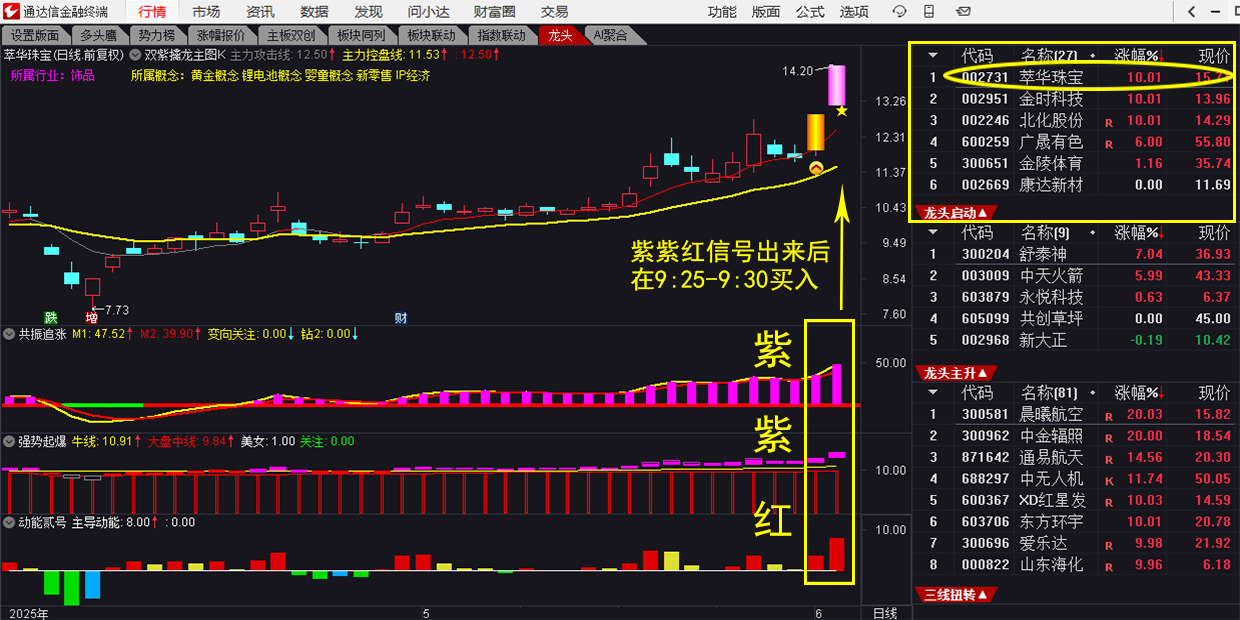Click the 日线 period button
The width and height of the screenshot is (1240, 620).
click(885, 612)
